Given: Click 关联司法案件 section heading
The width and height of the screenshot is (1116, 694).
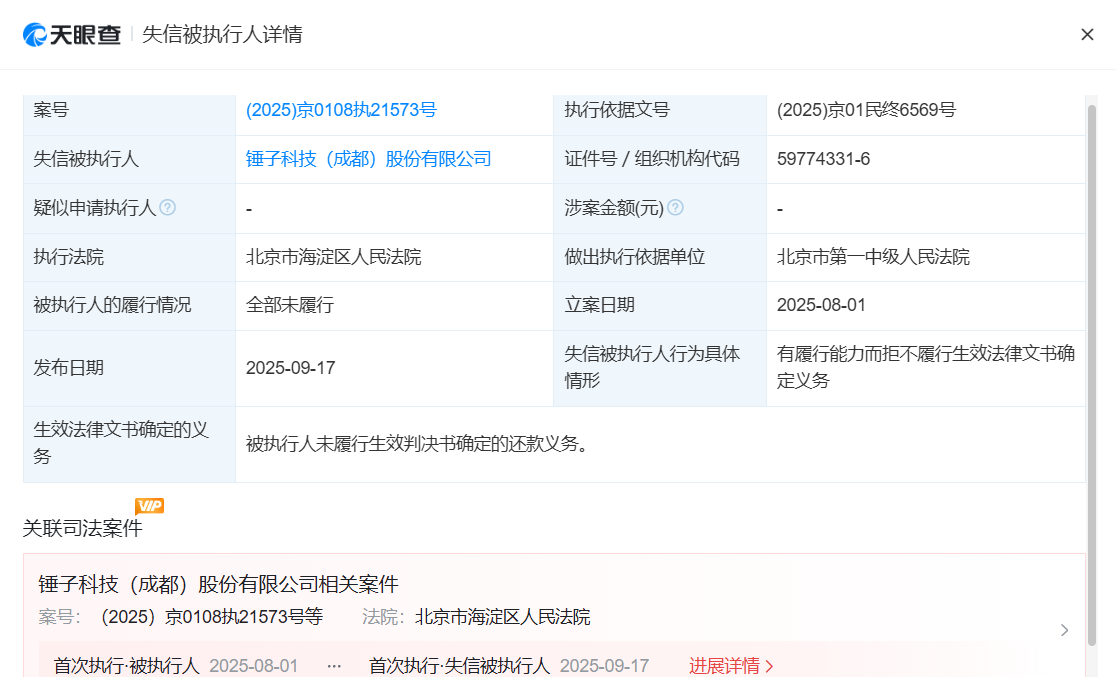Looking at the screenshot, I should point(83,528).
